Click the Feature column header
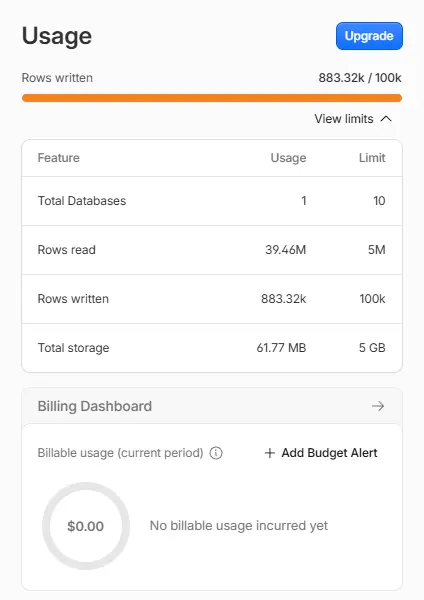 59,158
